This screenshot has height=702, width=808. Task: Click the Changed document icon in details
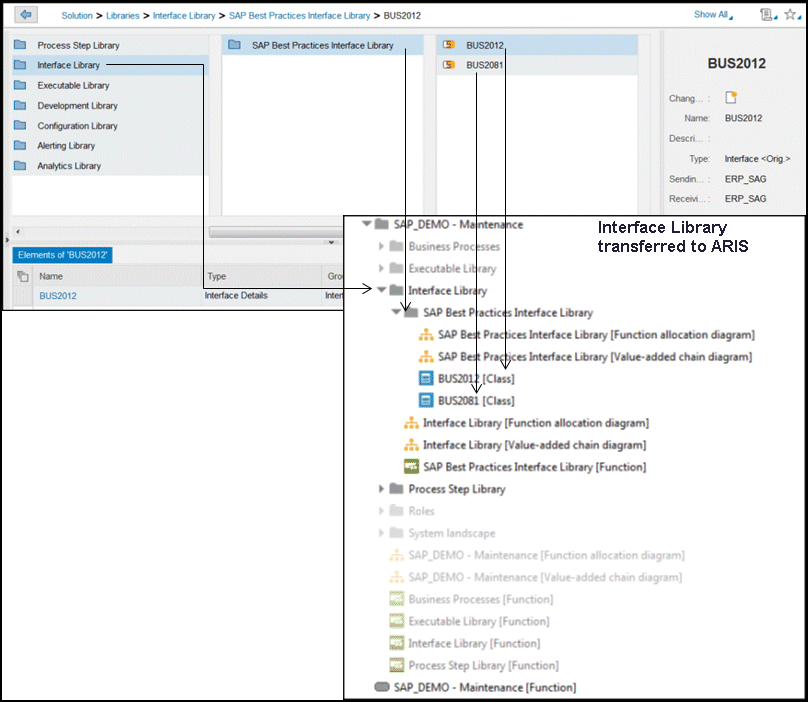(x=731, y=97)
